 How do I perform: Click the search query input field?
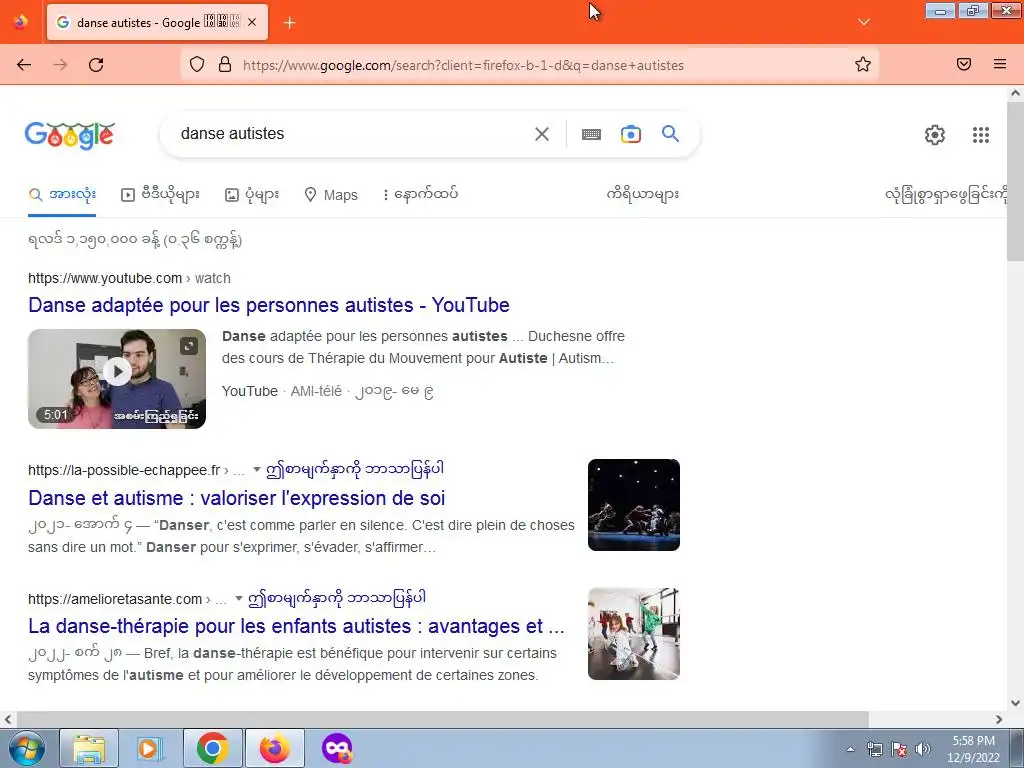[353, 134]
